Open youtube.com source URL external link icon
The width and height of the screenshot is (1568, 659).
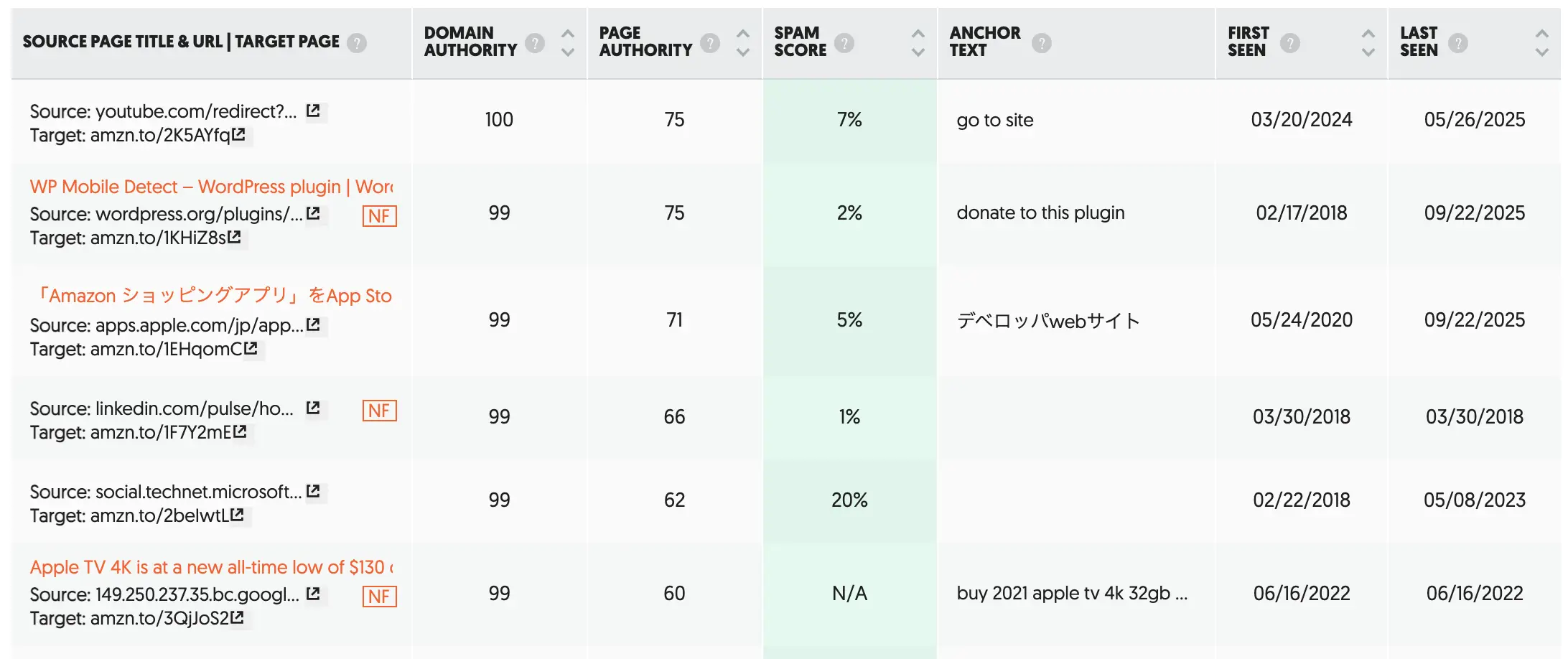pos(313,111)
